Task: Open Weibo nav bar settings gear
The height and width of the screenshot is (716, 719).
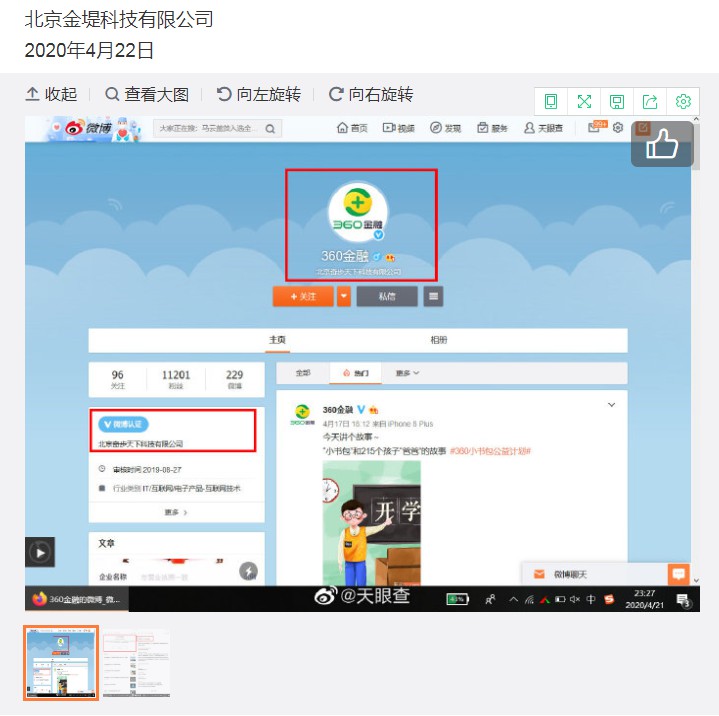Action: pos(618,128)
